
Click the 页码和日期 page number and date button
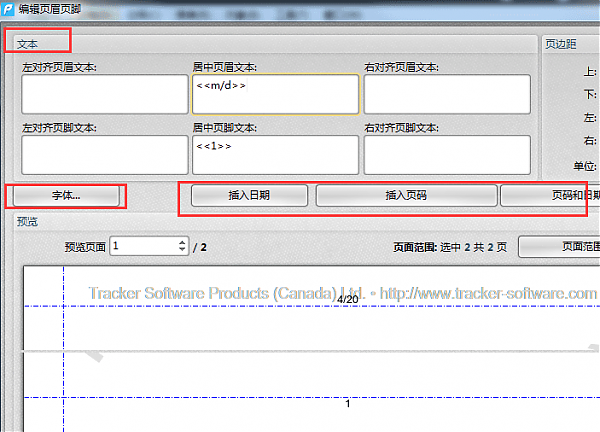point(550,196)
